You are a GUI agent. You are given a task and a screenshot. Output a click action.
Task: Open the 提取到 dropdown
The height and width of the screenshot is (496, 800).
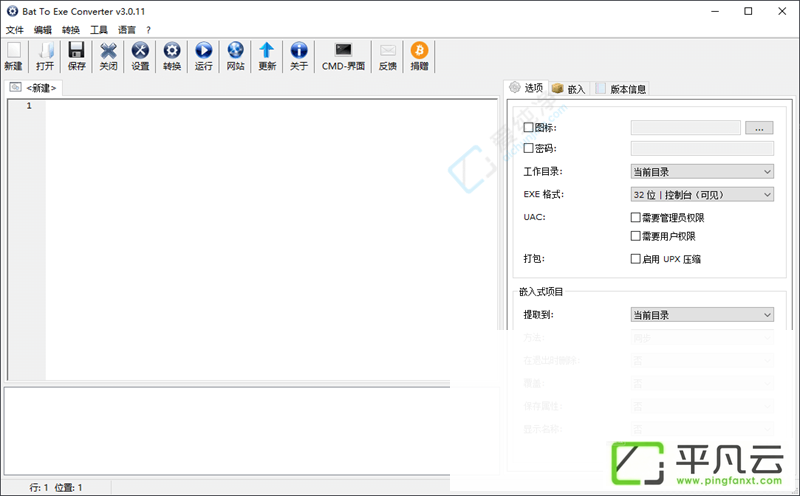[702, 315]
